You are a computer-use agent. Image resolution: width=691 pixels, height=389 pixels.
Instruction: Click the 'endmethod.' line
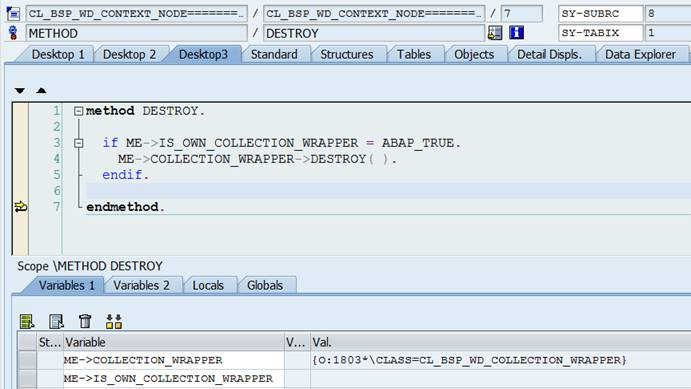[x=126, y=207]
